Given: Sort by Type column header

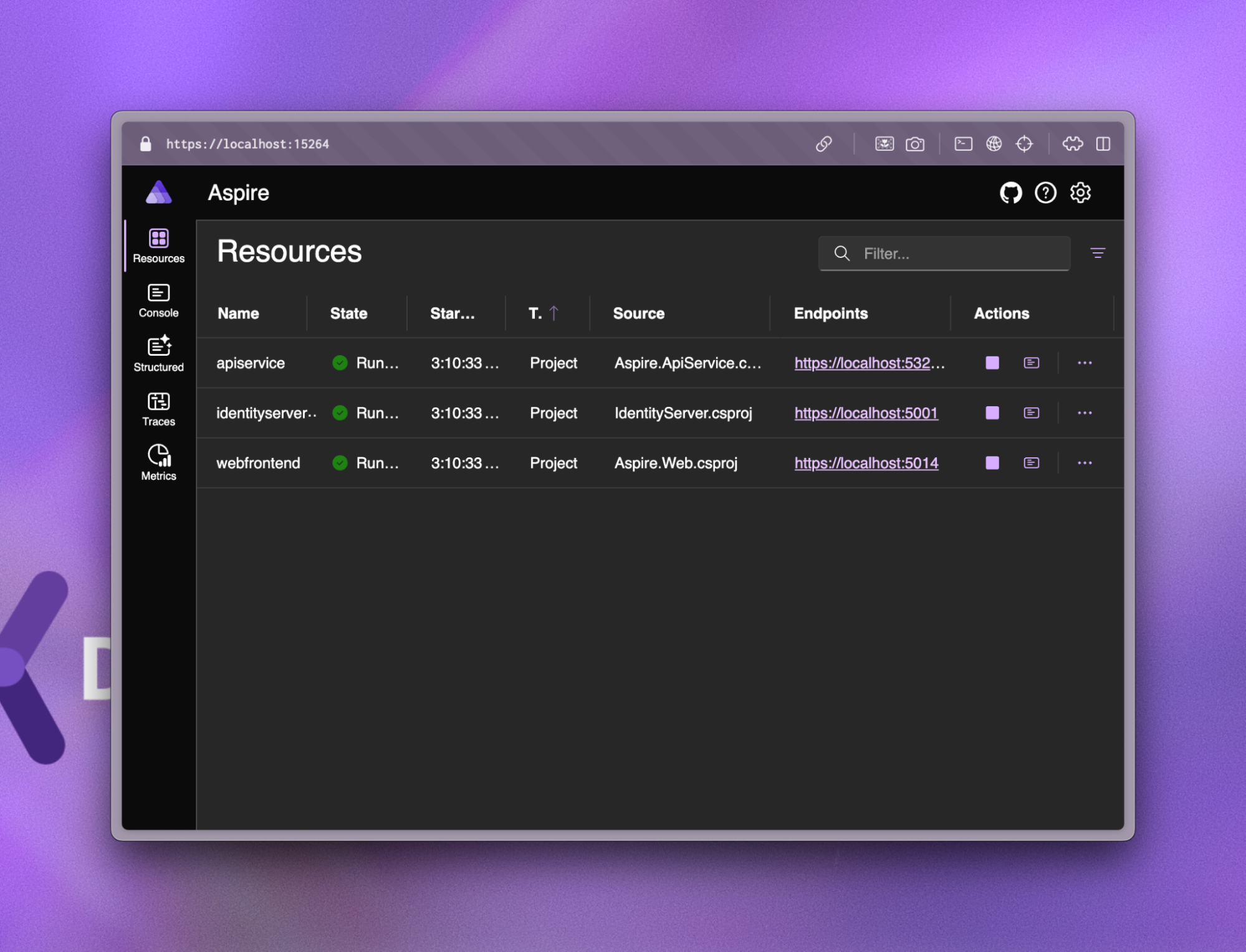Looking at the screenshot, I should pyautogui.click(x=543, y=313).
